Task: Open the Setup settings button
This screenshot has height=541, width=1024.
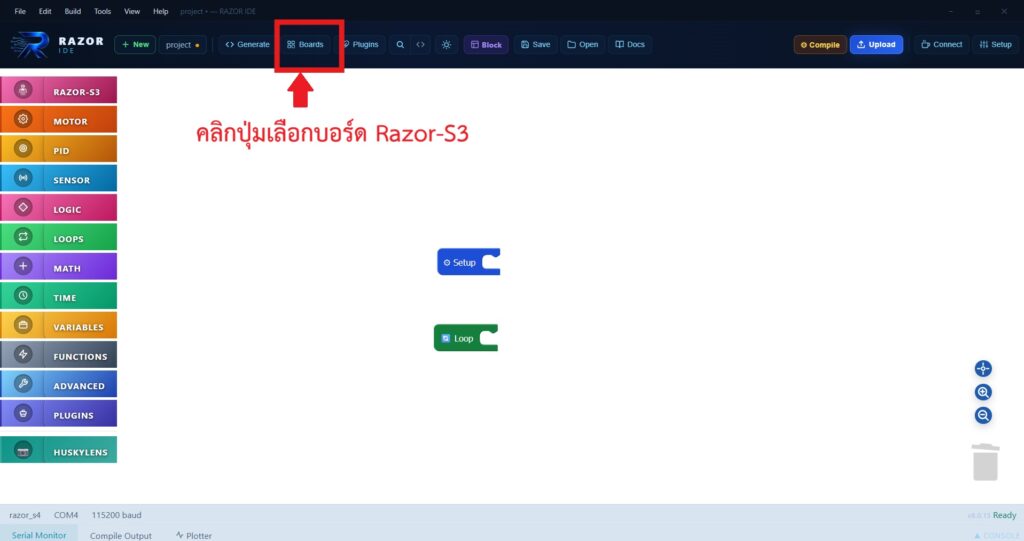Action: [996, 44]
